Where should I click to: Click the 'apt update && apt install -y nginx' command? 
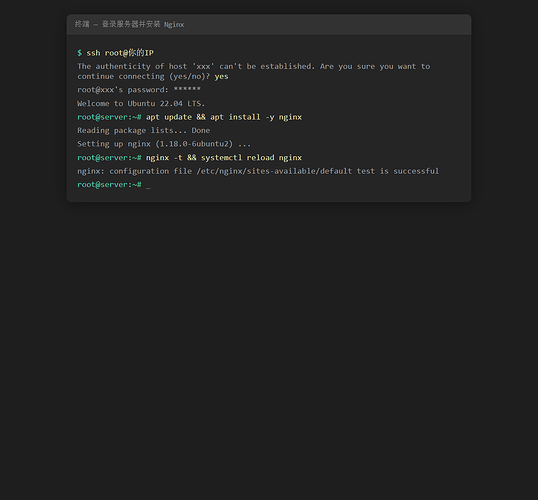pyautogui.click(x=224, y=117)
